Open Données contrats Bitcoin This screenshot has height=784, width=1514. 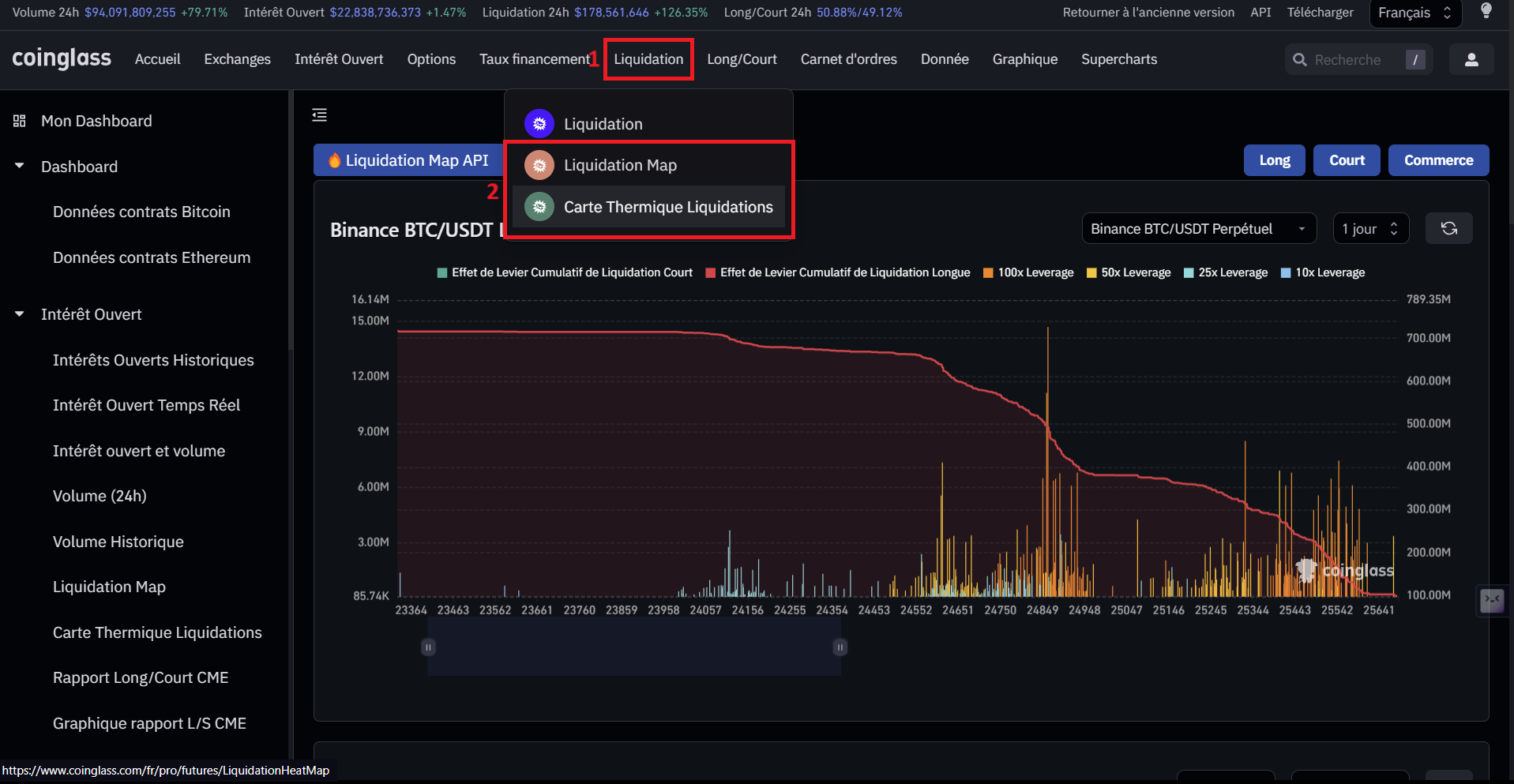(141, 212)
